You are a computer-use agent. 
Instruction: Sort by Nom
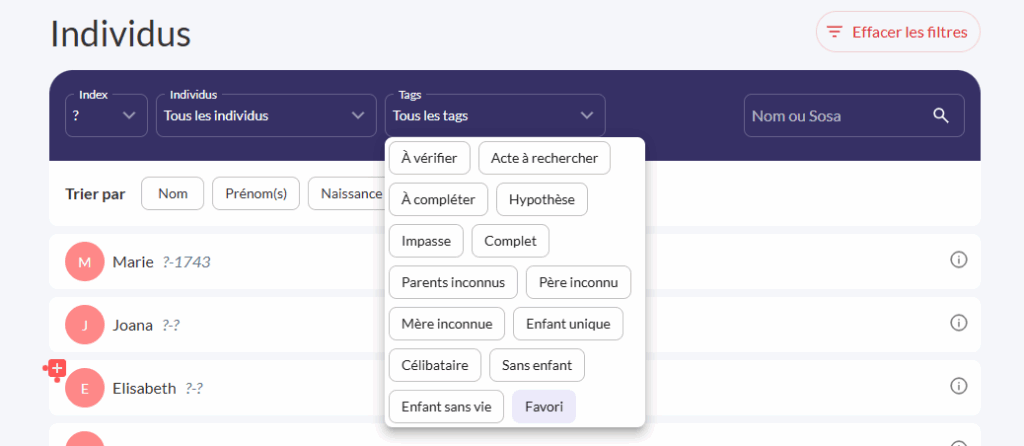(173, 194)
